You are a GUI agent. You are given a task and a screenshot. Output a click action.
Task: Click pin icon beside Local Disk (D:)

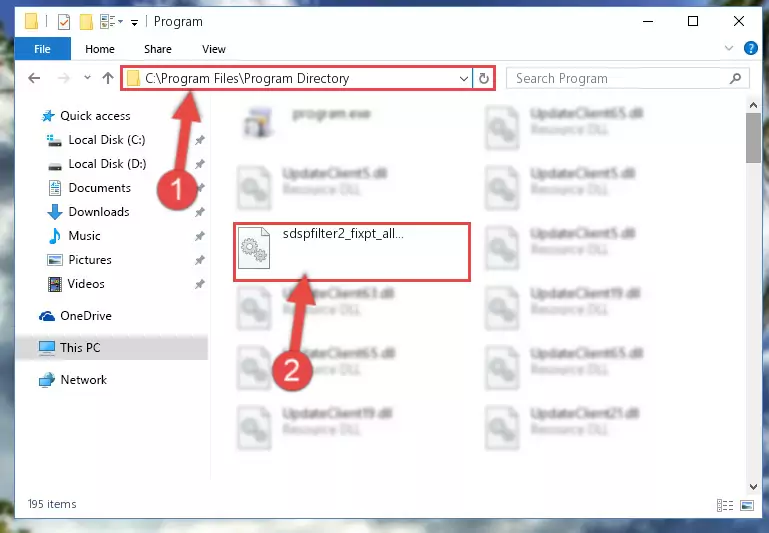point(200,164)
